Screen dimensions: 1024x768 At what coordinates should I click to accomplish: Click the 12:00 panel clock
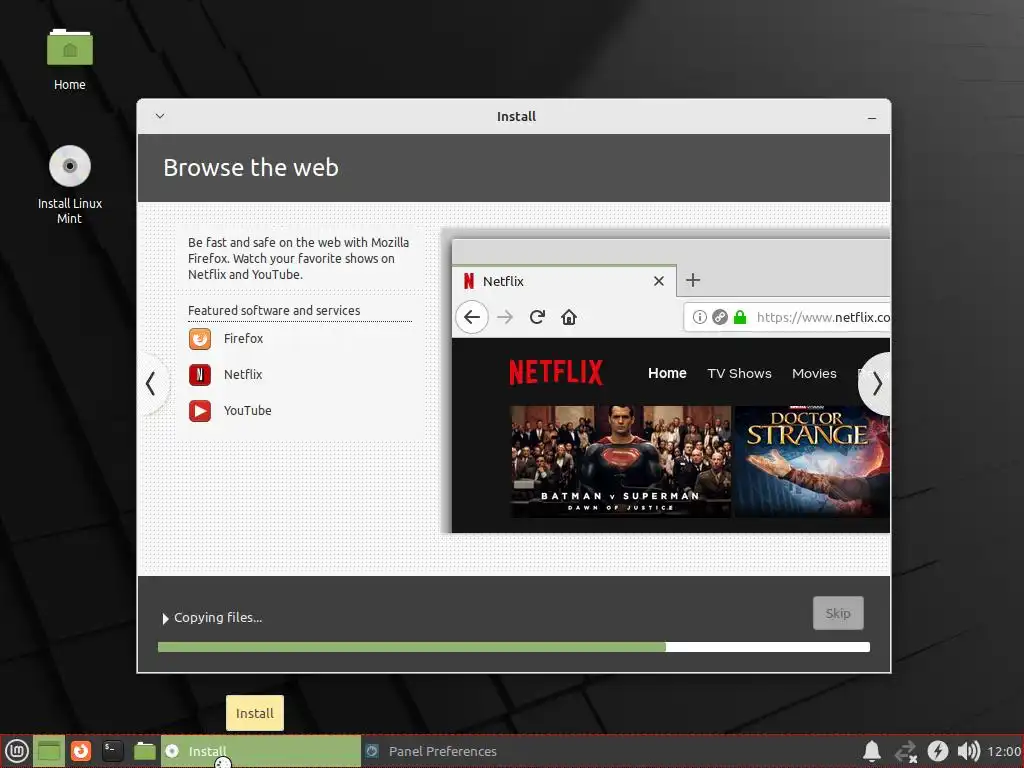pyautogui.click(x=1004, y=751)
